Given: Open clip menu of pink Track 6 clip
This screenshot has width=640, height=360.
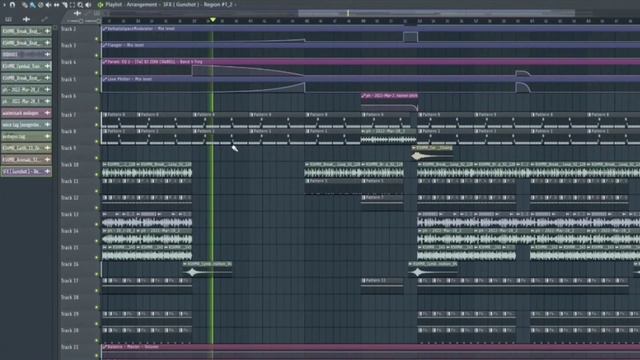Looking at the screenshot, I should pyautogui.click(x=363, y=96).
